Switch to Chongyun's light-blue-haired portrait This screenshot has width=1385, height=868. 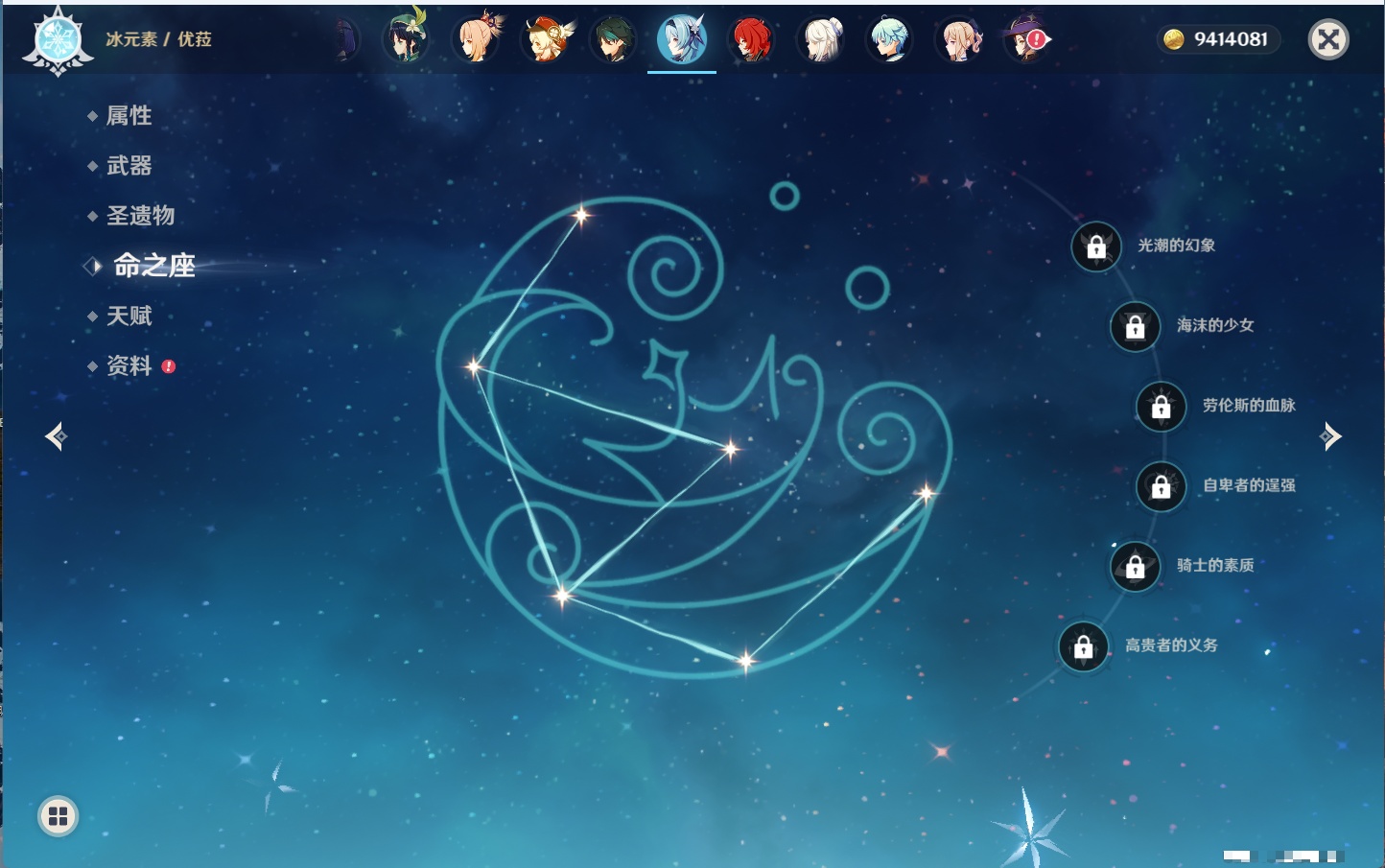click(889, 39)
